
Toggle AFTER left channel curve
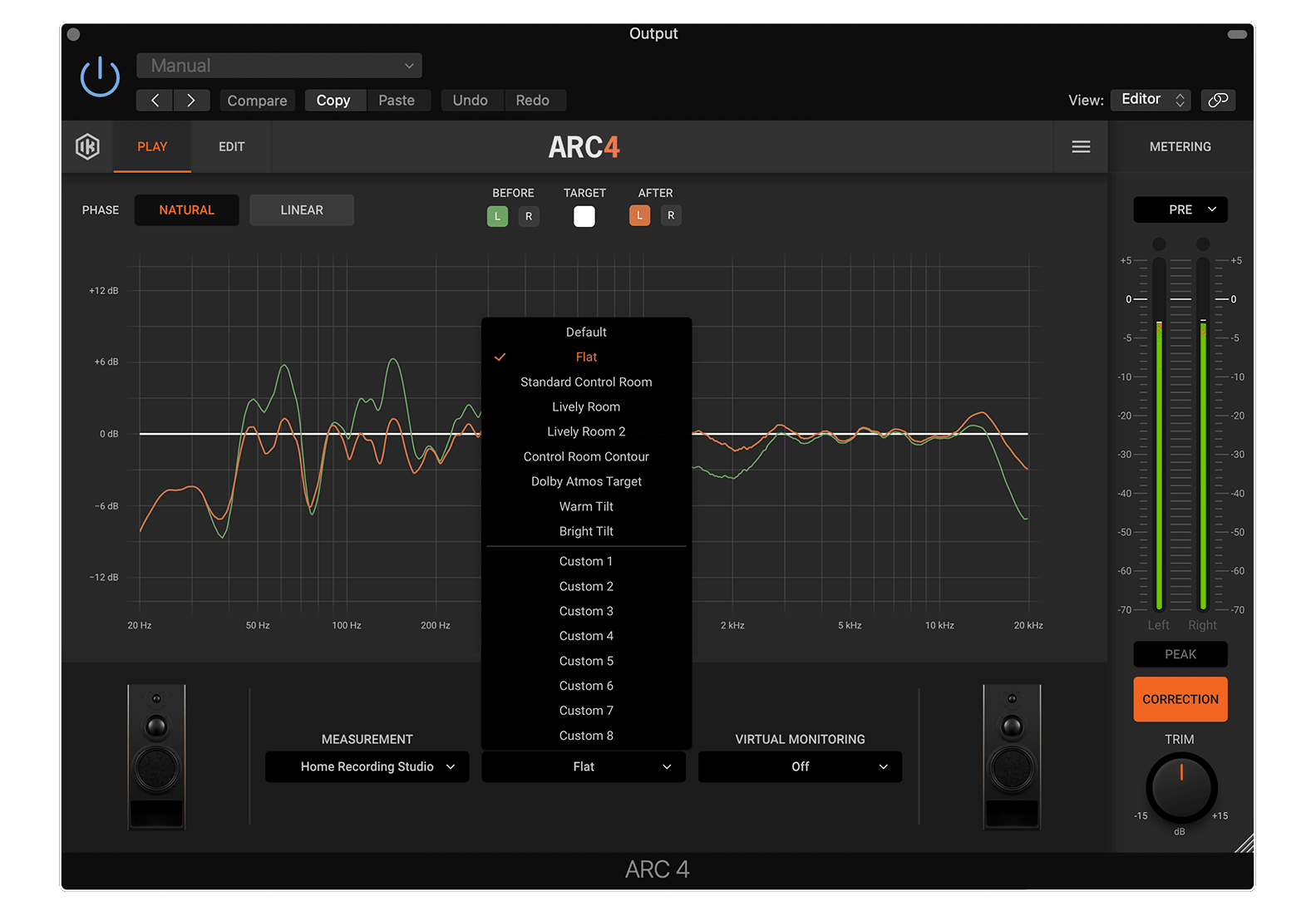tap(639, 216)
